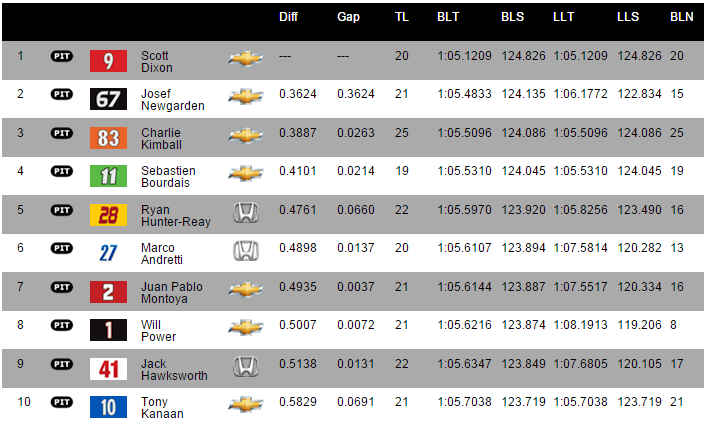Click Scott Dixon's Chevrolet bowtie logo

tap(246, 58)
